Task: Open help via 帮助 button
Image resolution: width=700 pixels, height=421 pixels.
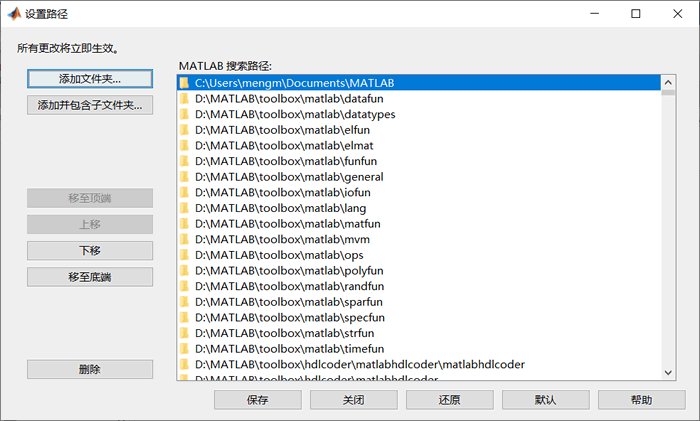Action: coord(642,400)
